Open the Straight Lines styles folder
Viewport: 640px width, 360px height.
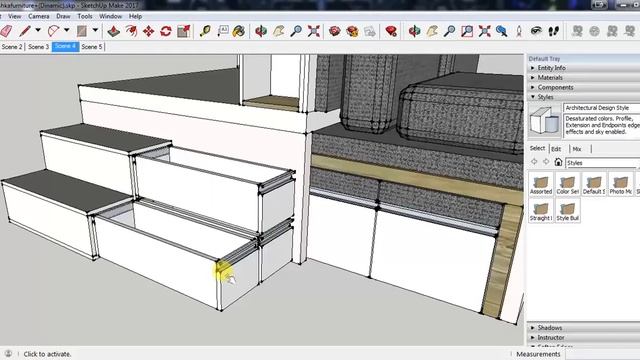pyautogui.click(x=541, y=211)
